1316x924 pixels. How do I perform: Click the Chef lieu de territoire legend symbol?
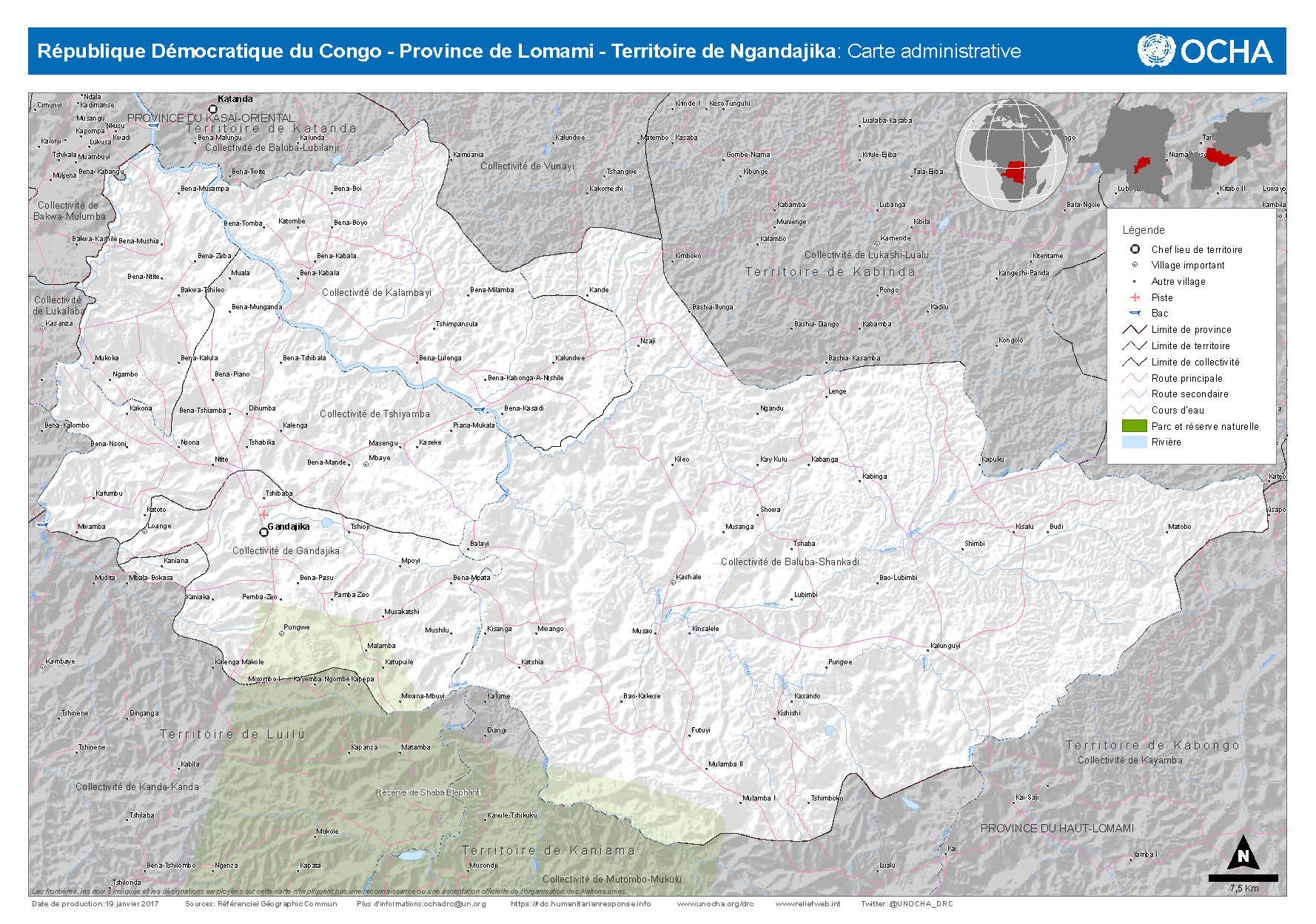click(x=1135, y=249)
